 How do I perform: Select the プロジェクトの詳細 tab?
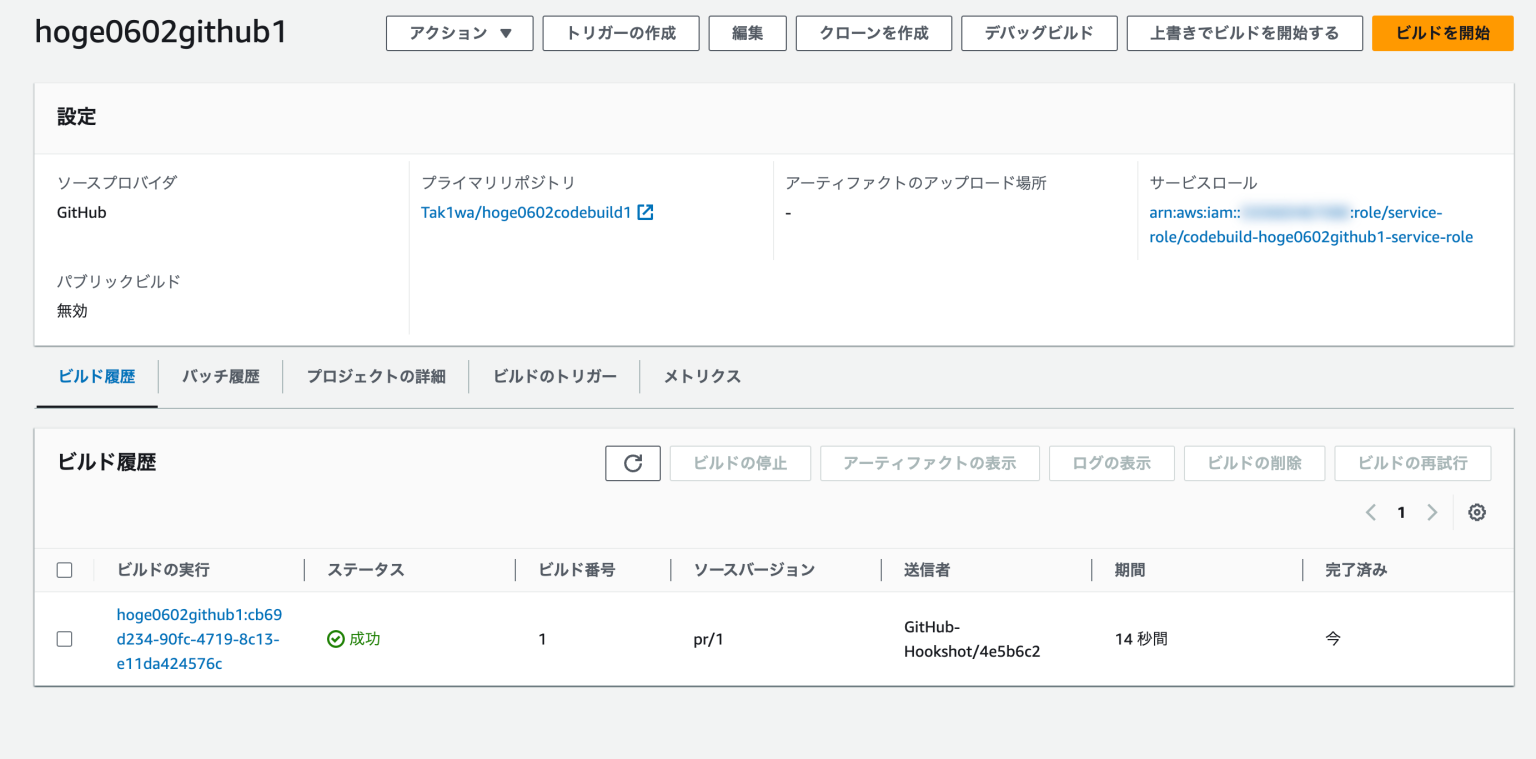click(x=375, y=376)
